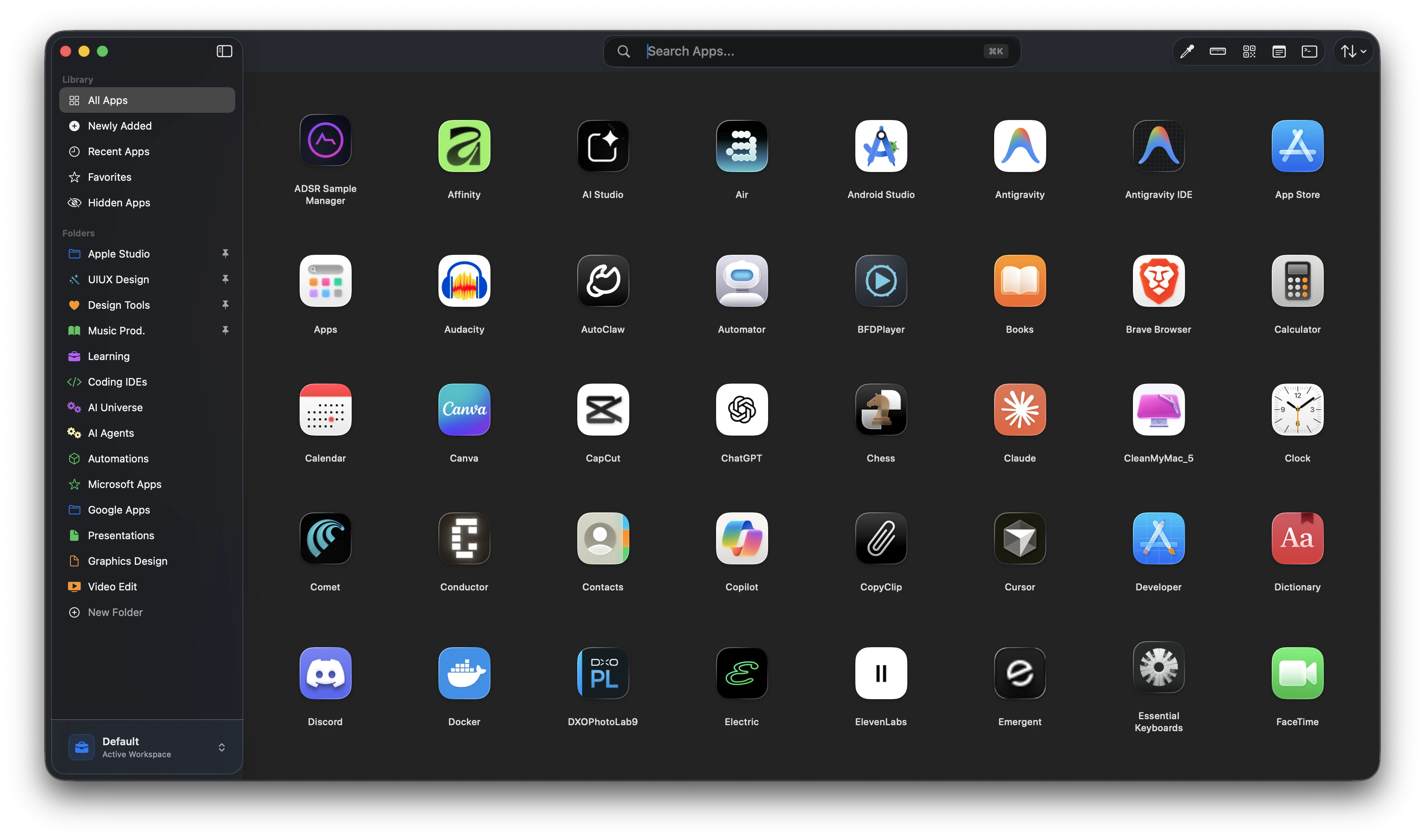The image size is (1425, 840).
Task: Open the AI Studio app
Action: (x=603, y=146)
